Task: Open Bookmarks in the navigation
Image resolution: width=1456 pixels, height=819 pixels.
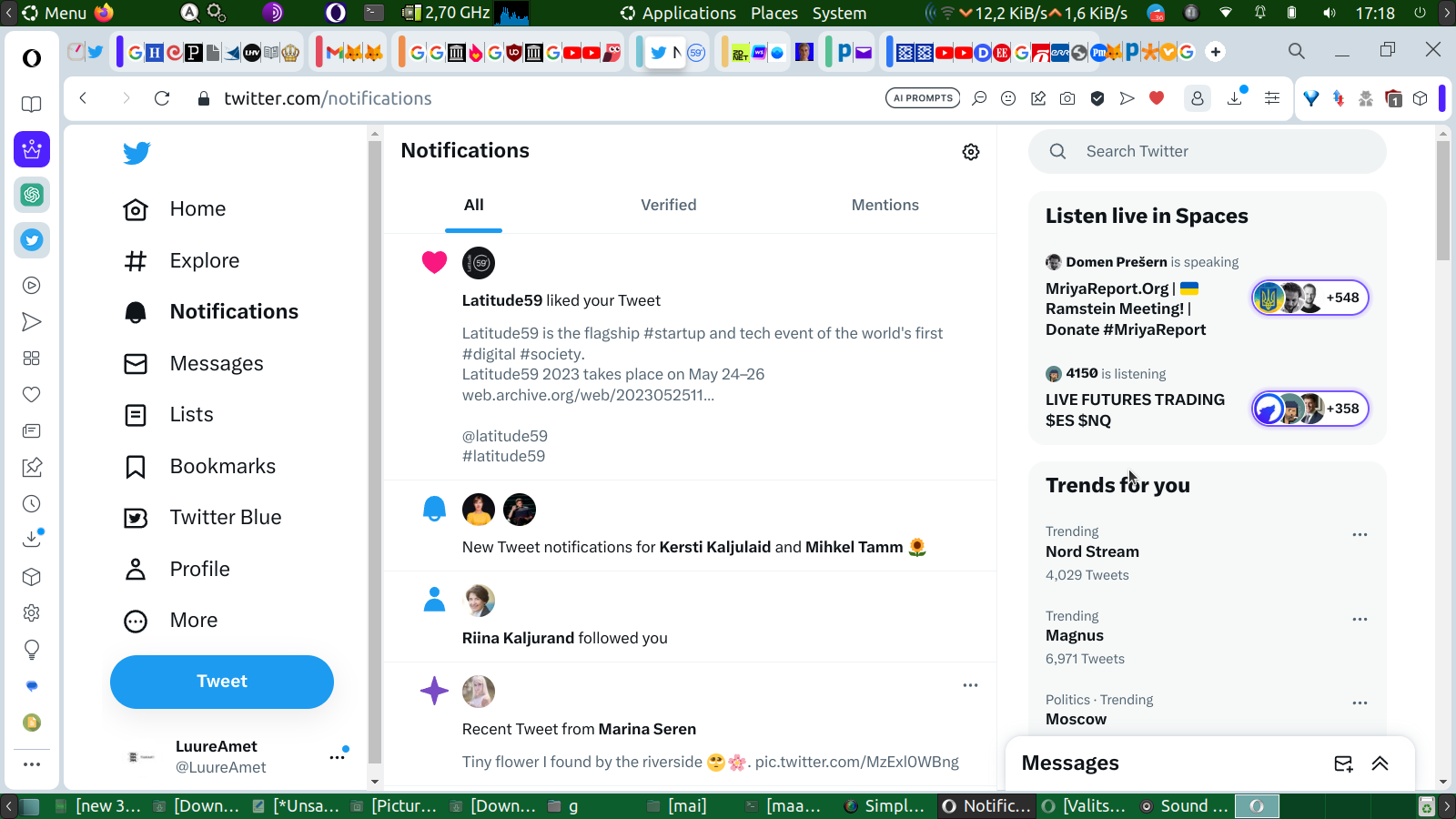Action: click(x=200, y=467)
